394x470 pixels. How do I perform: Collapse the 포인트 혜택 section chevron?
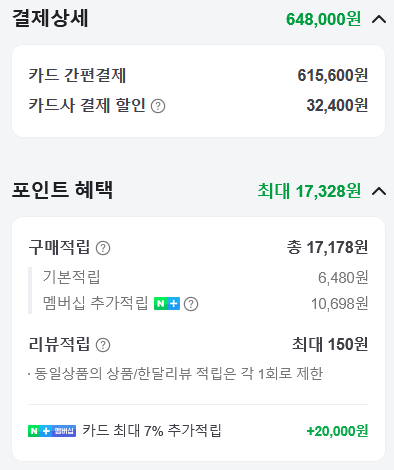click(379, 191)
